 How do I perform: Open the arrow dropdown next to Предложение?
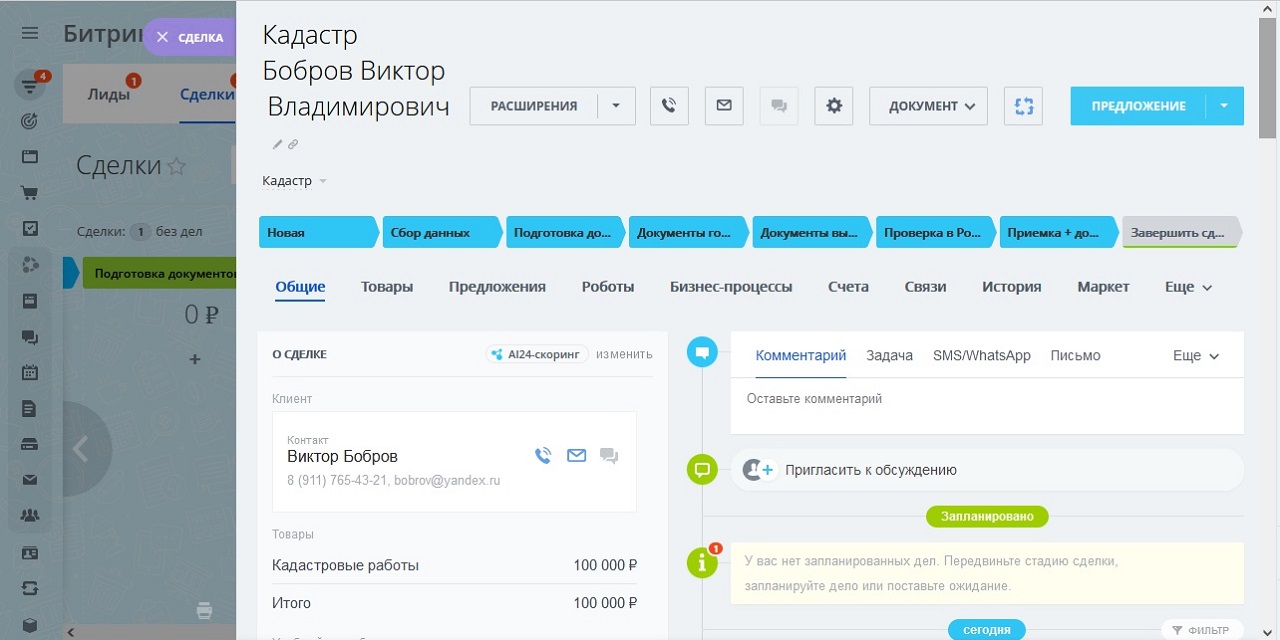[1224, 106]
